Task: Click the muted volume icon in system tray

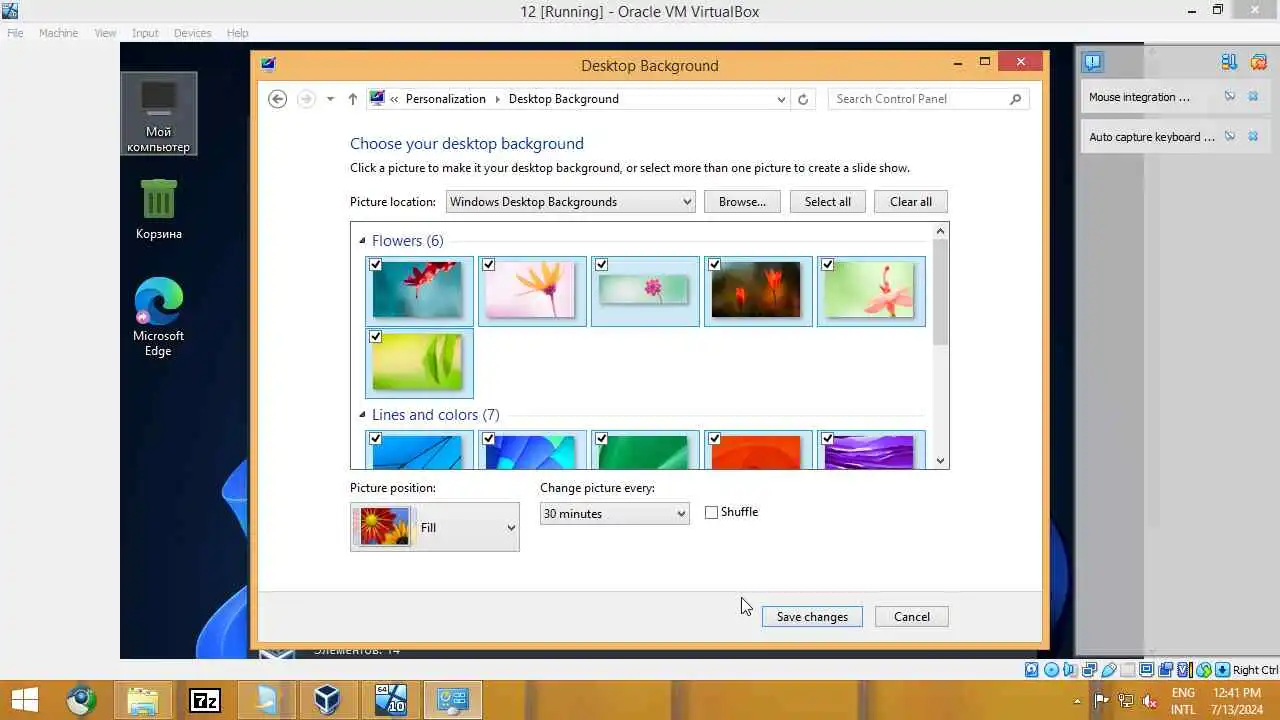Action: [x=1149, y=700]
